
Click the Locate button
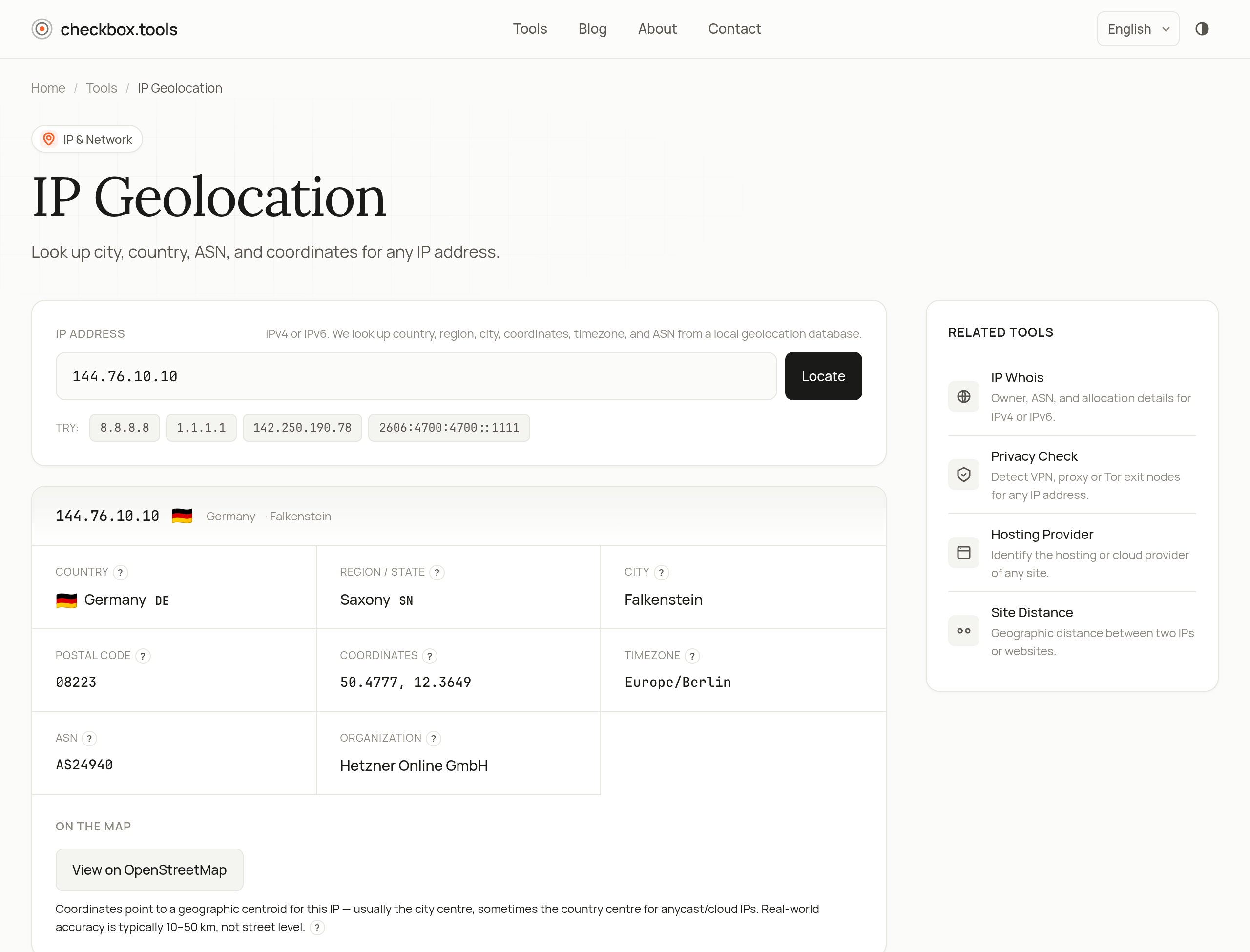tap(823, 376)
